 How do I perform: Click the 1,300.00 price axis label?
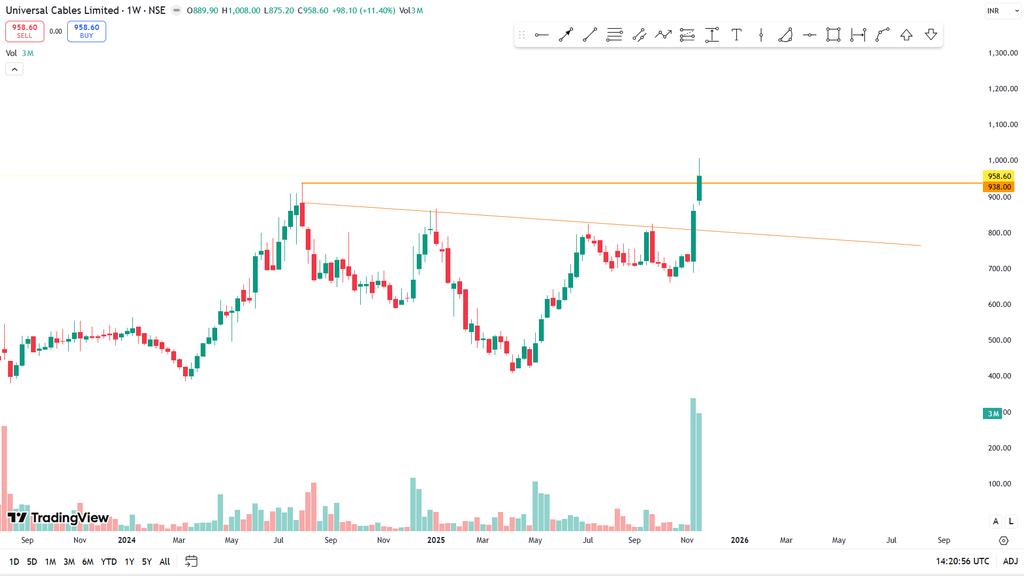[1002, 53]
